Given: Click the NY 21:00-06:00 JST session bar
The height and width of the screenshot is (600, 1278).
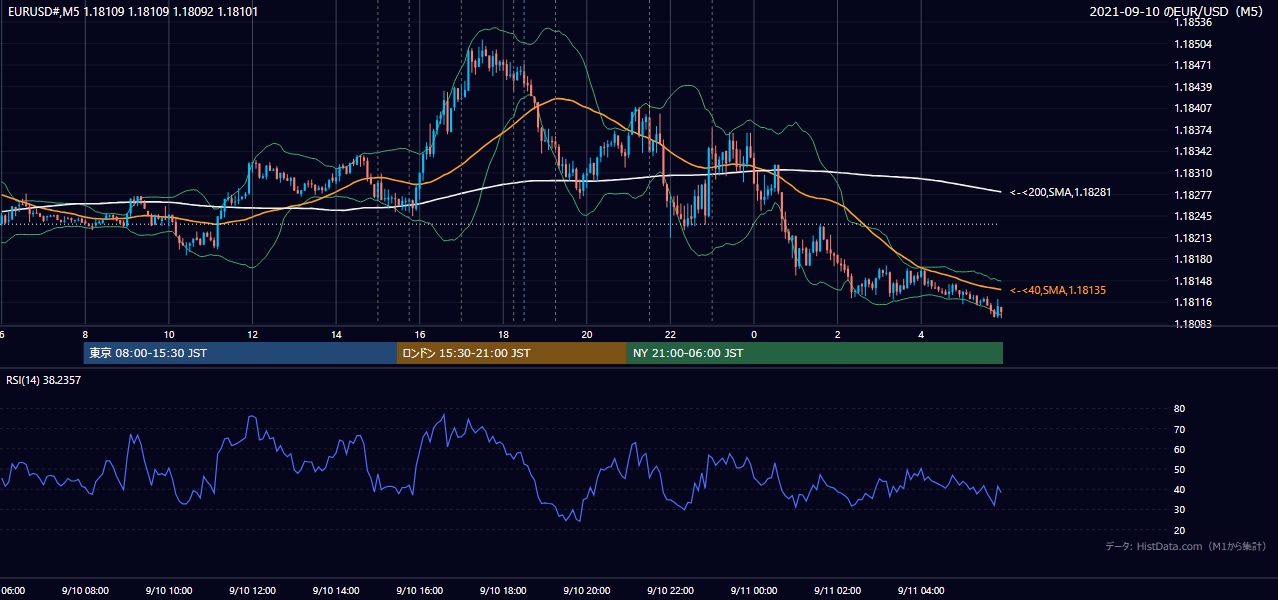Looking at the screenshot, I should click(815, 353).
